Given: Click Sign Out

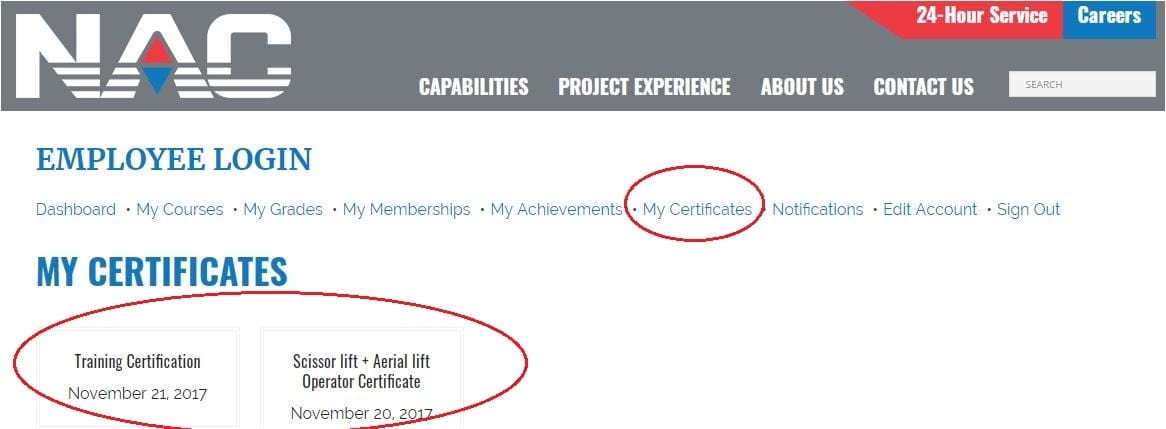Looking at the screenshot, I should [1028, 210].
